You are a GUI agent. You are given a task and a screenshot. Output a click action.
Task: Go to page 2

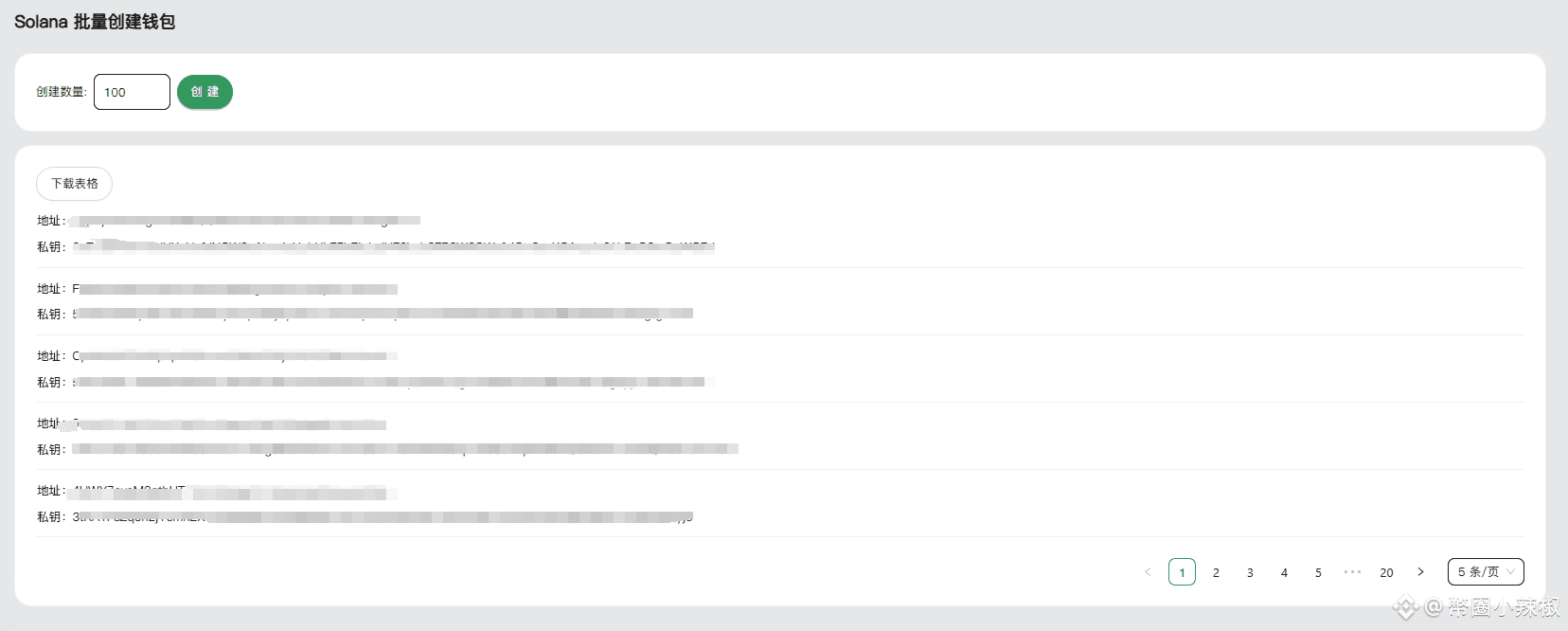coord(1216,572)
